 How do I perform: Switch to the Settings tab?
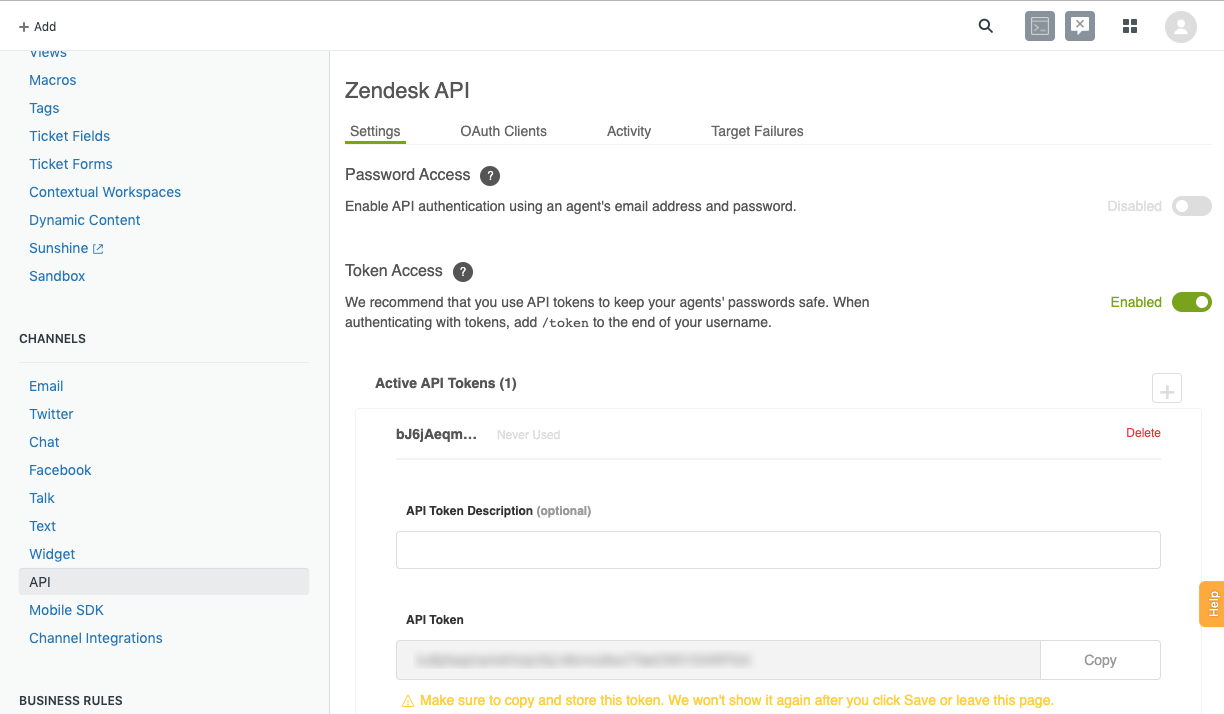[x=375, y=131]
